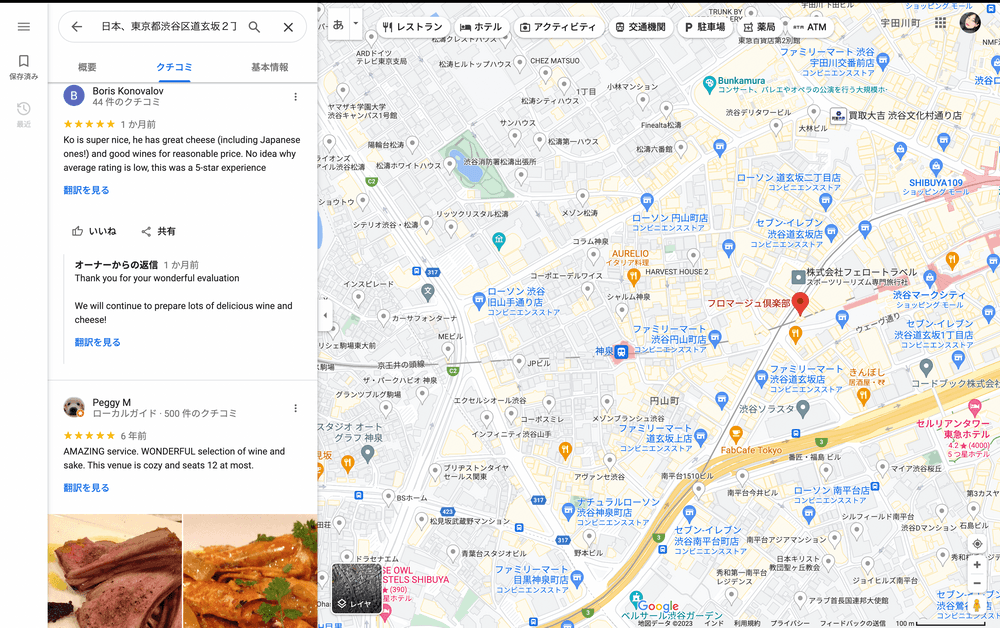This screenshot has width=1000, height=628.
Task: Click the search magnifier icon
Action: [254, 27]
